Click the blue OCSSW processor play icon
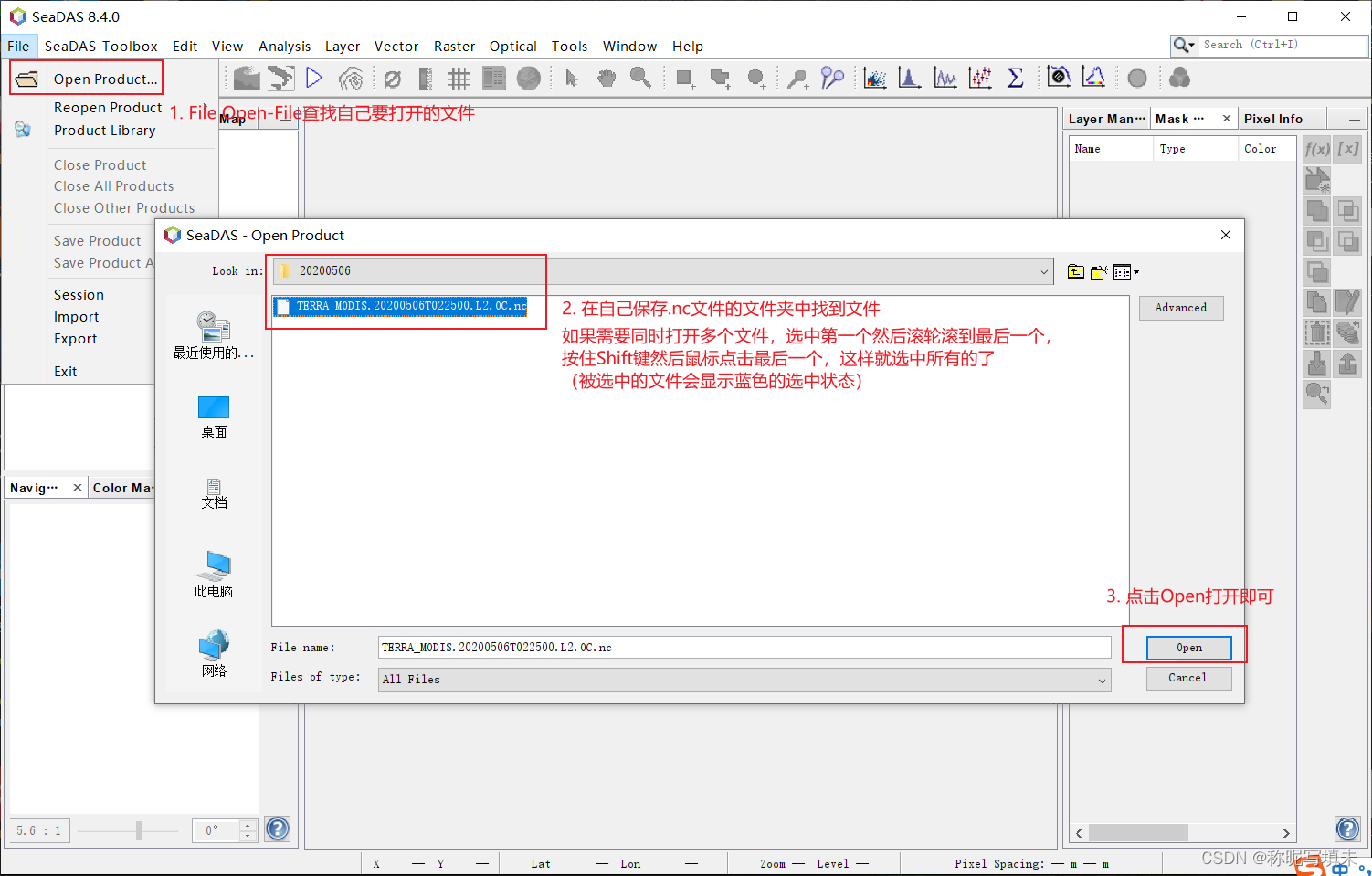 (314, 79)
